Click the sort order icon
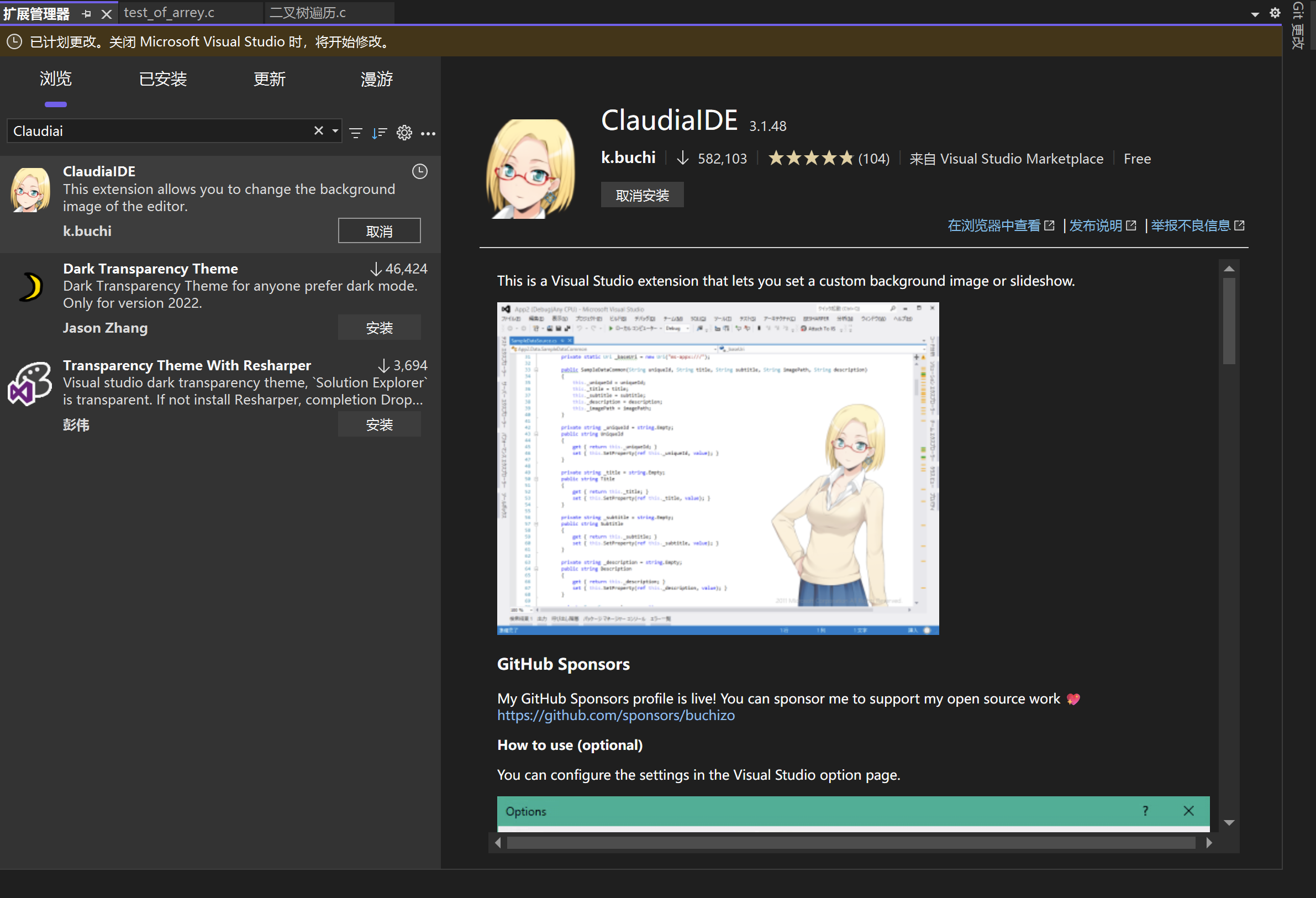 [379, 133]
